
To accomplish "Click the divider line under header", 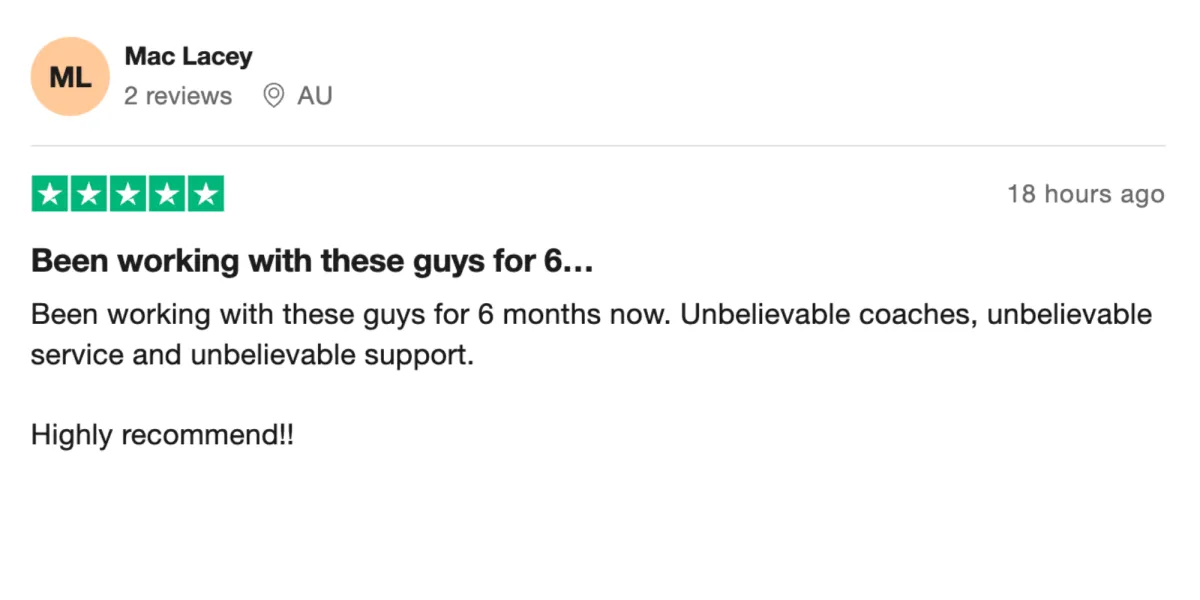I will click(x=598, y=146).
